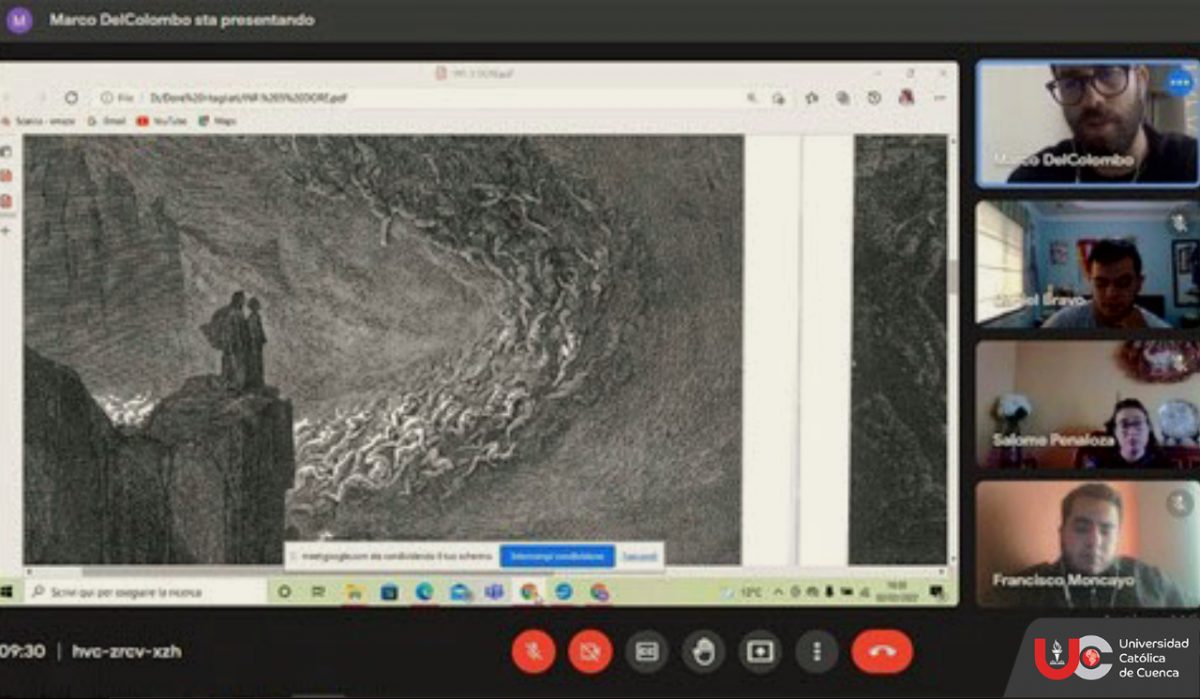Open the first bookmark on the bookmarks bar
This screenshot has width=1200, height=699.
40,121
